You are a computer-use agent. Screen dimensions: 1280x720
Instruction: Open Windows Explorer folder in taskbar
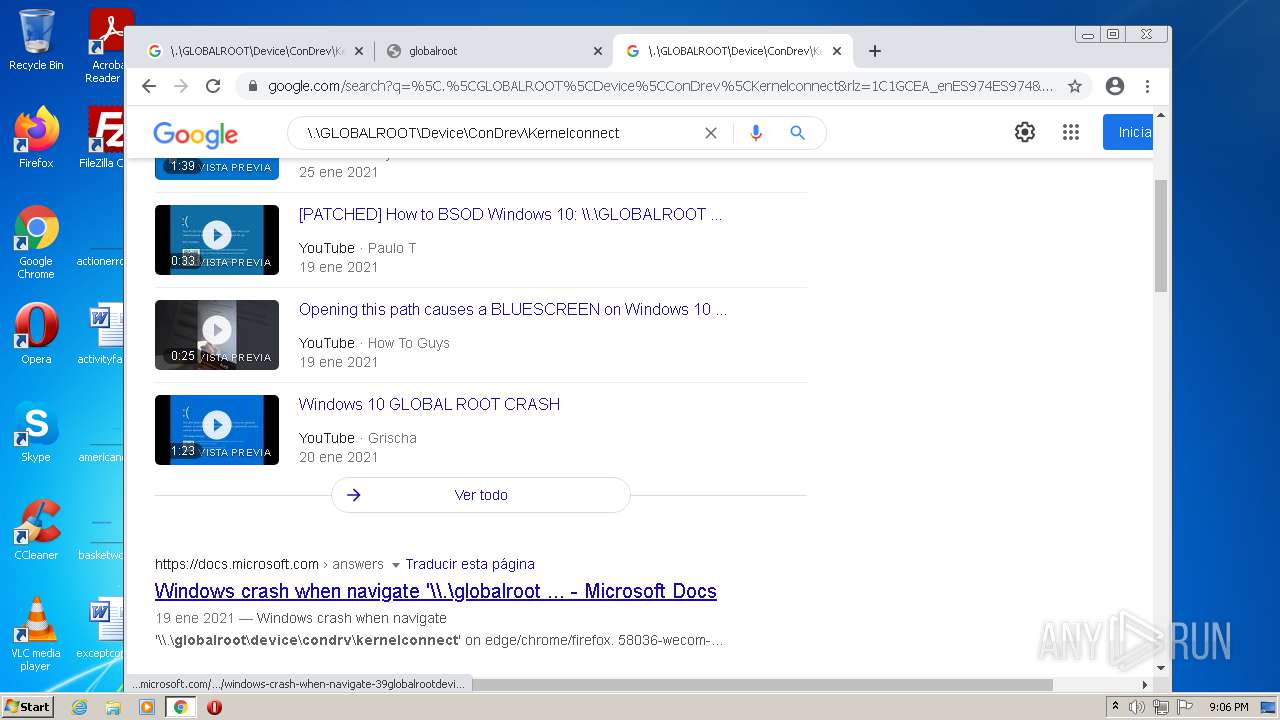(x=113, y=707)
